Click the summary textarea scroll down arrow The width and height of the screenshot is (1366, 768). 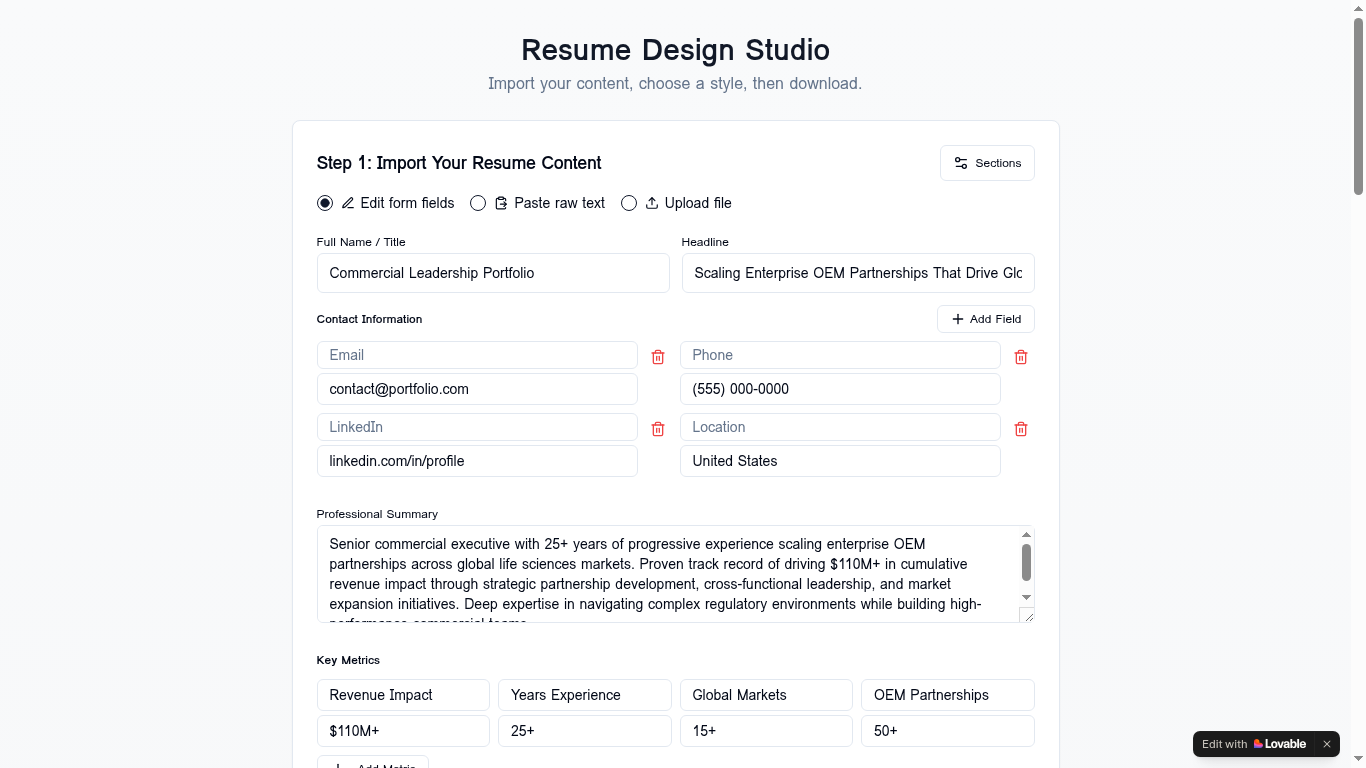(1026, 598)
